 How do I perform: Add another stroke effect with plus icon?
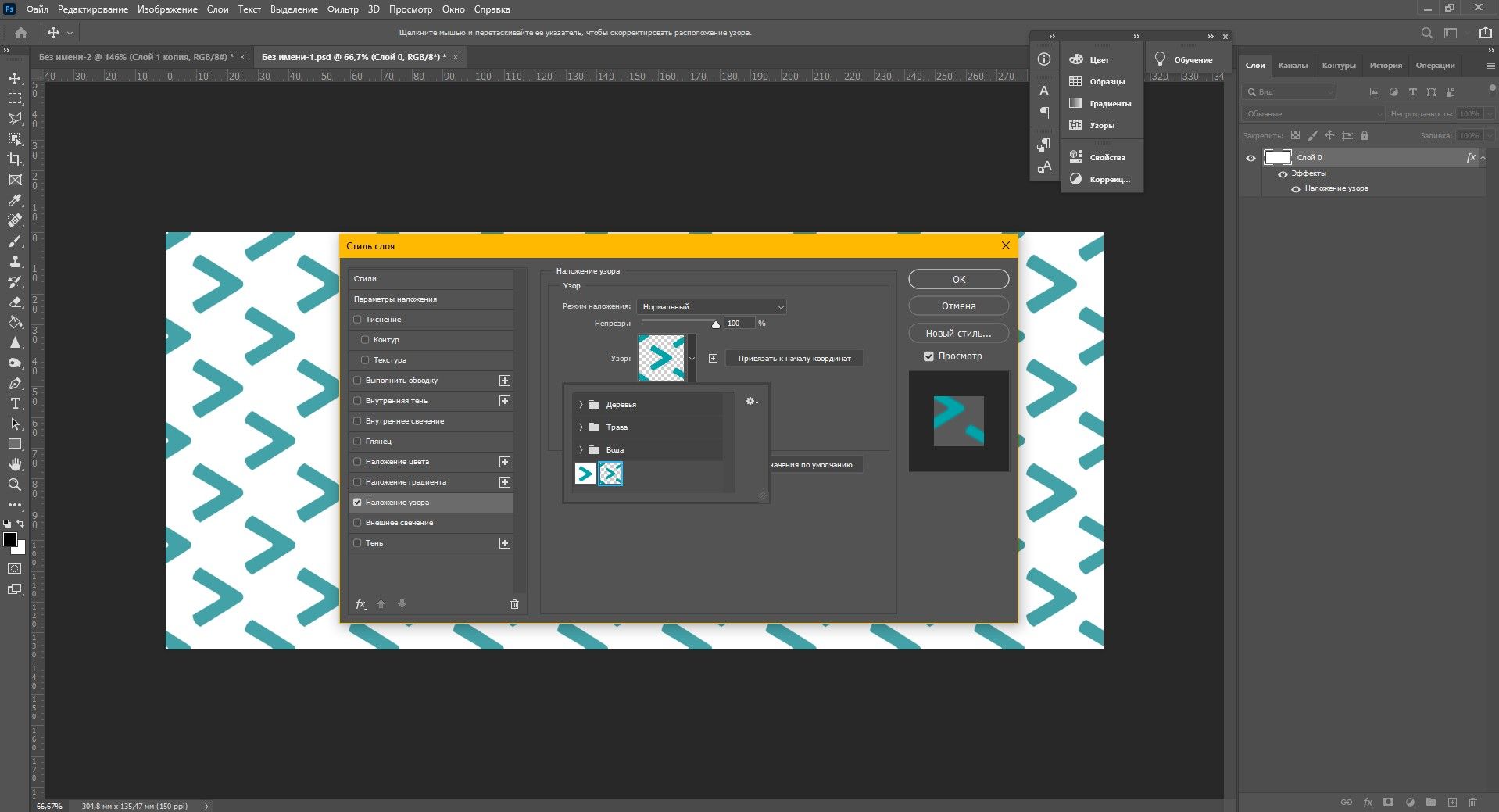pos(505,381)
